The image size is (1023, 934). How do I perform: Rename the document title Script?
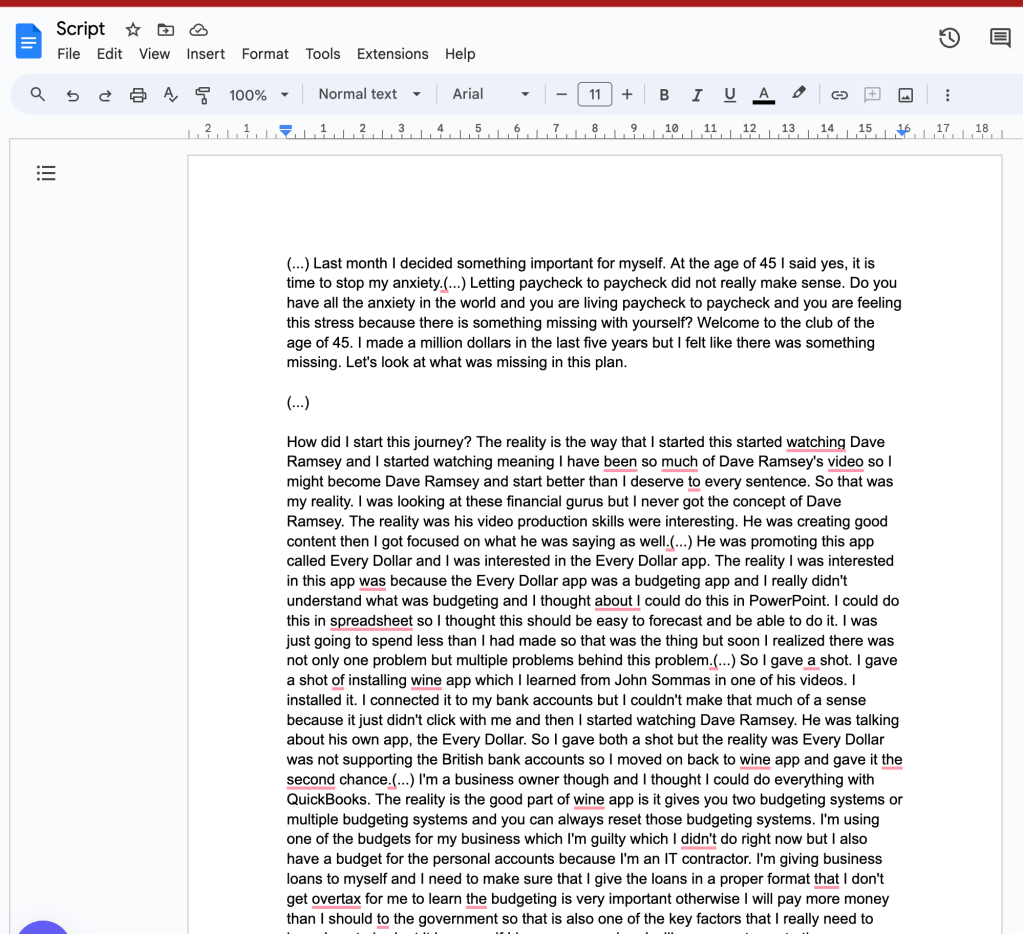pos(80,29)
